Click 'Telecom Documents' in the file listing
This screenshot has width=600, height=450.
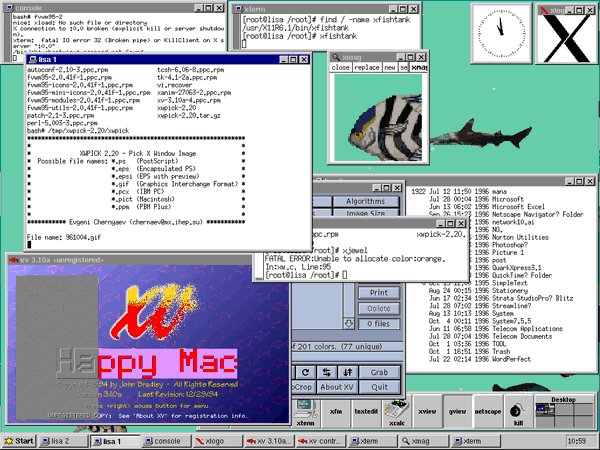coord(522,336)
